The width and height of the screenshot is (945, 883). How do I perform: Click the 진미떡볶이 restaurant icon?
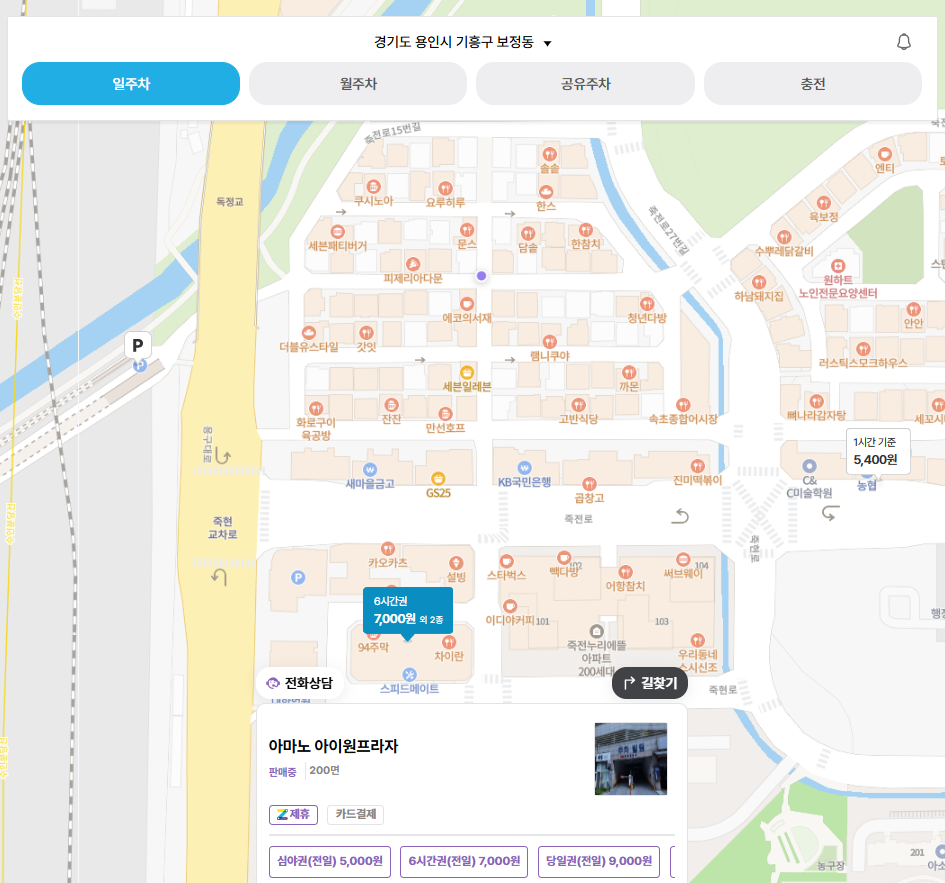coord(697,465)
